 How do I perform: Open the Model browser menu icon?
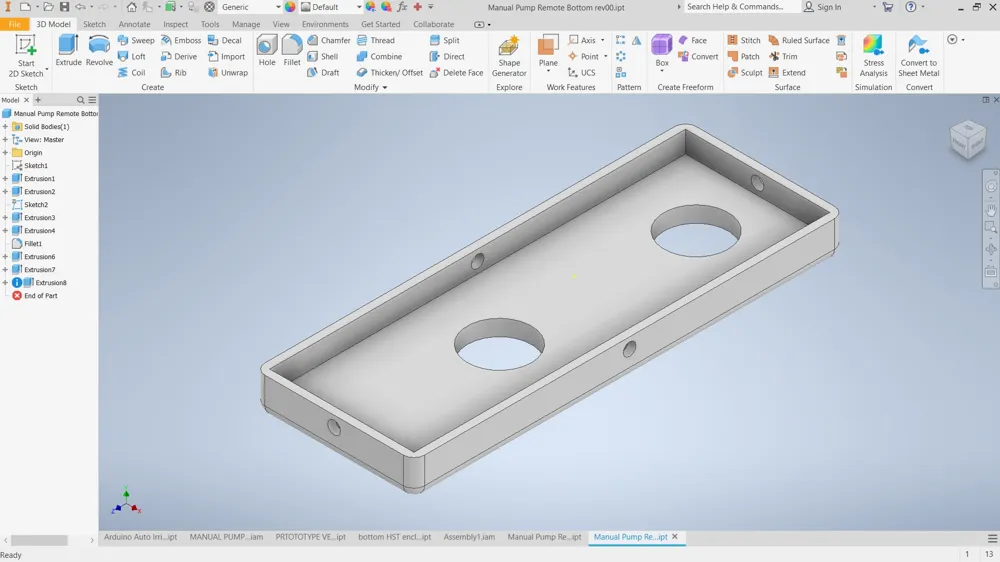(92, 100)
